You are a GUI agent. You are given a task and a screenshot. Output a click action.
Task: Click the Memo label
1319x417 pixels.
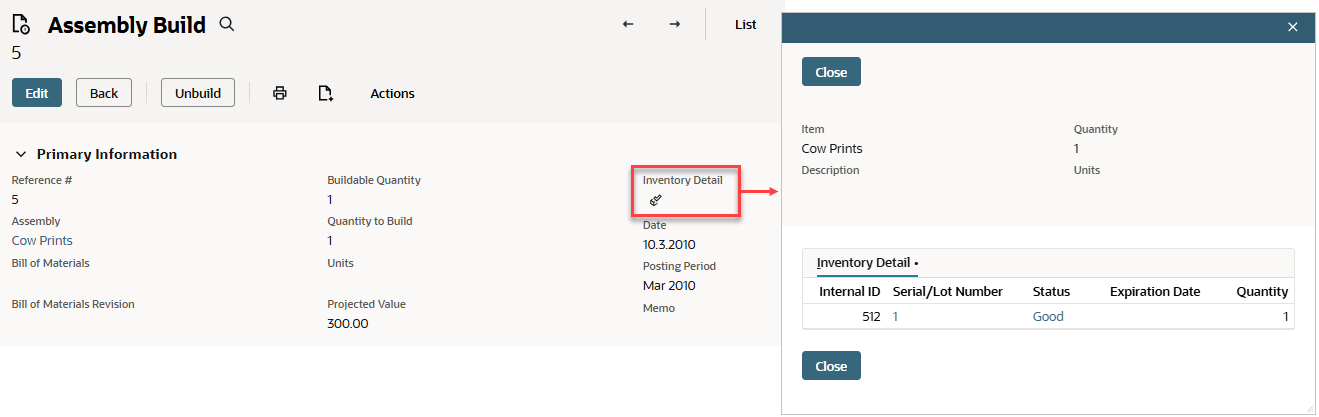click(659, 308)
